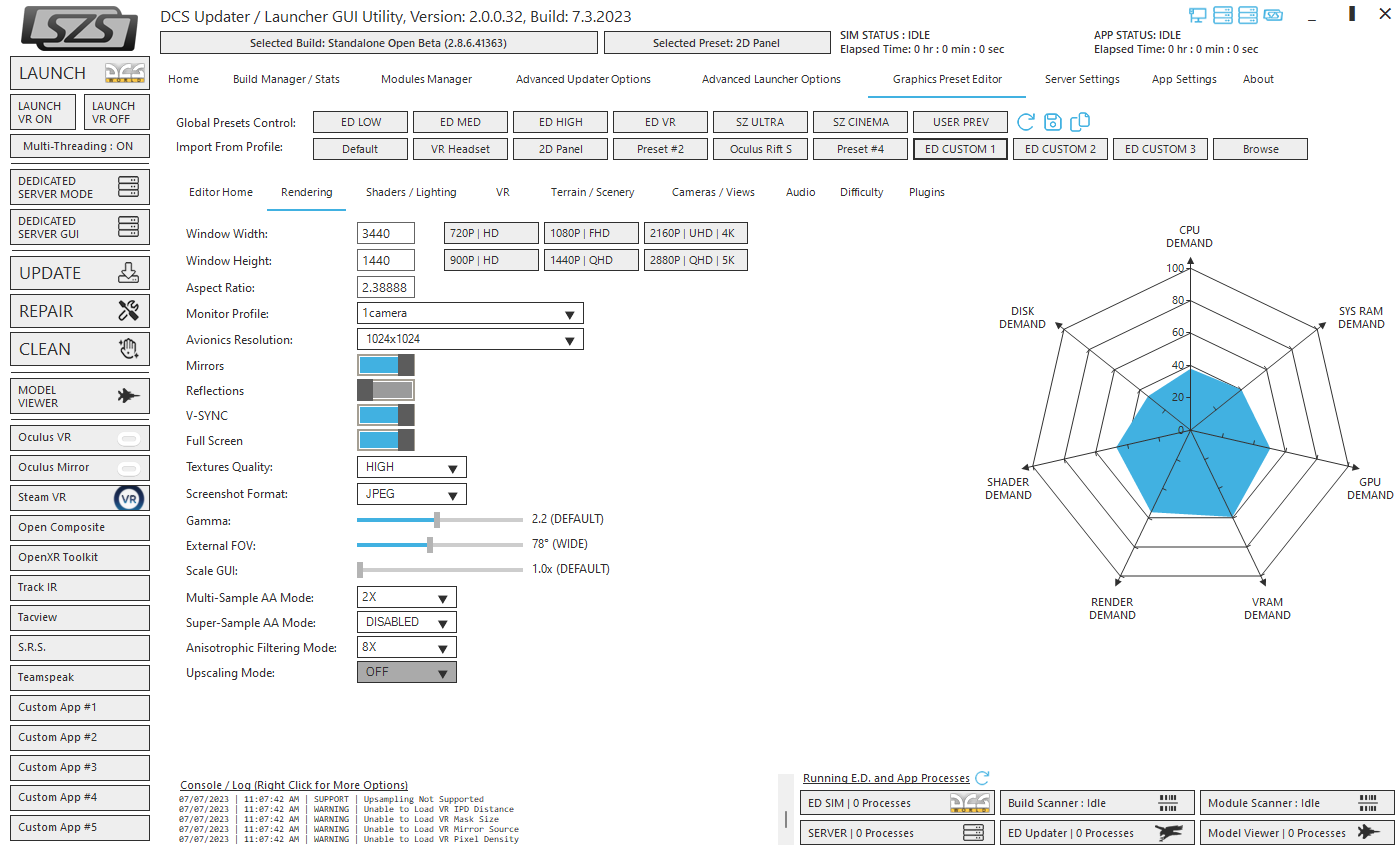Image resolution: width=1400 pixels, height=850 pixels.
Task: Open the Monitor Profile dropdown
Action: 470,314
